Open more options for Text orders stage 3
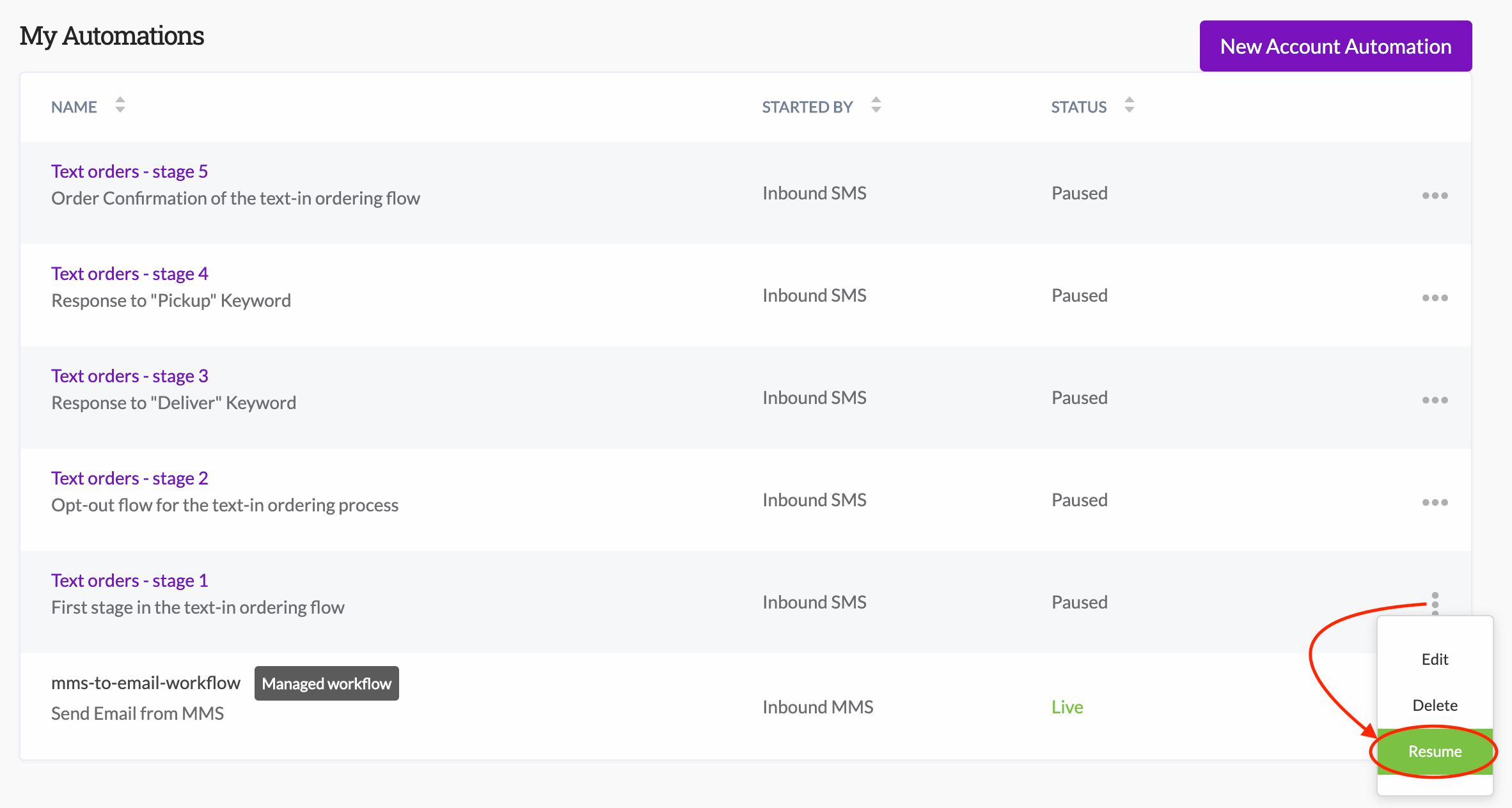 pos(1435,400)
